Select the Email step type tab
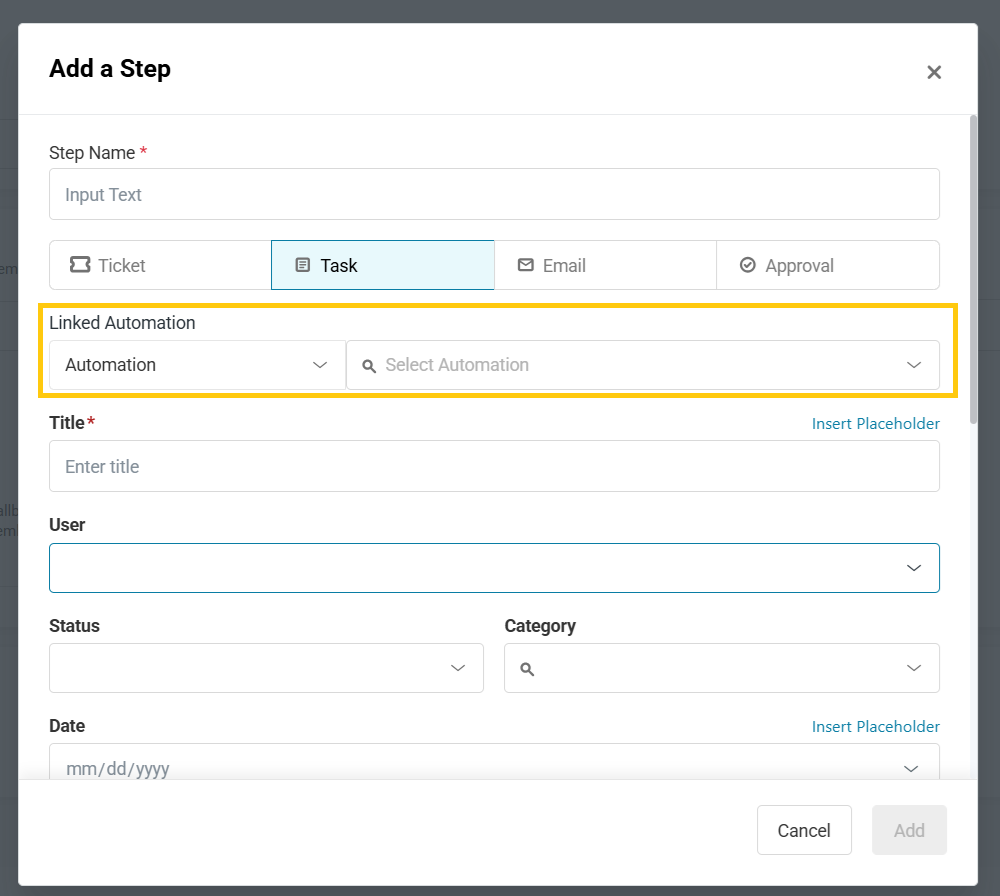The image size is (1000, 896). click(x=605, y=265)
